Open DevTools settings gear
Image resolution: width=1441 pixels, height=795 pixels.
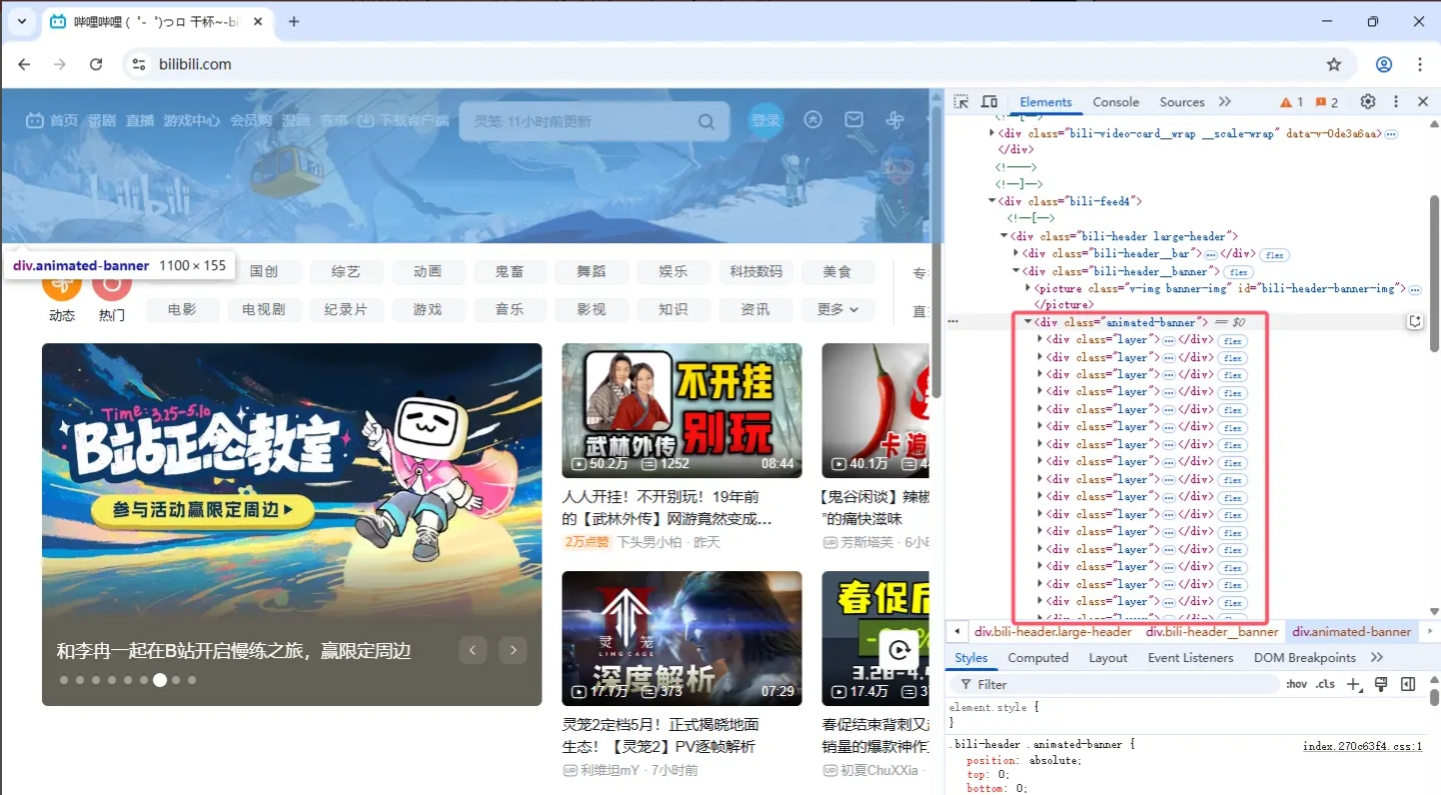click(1367, 101)
